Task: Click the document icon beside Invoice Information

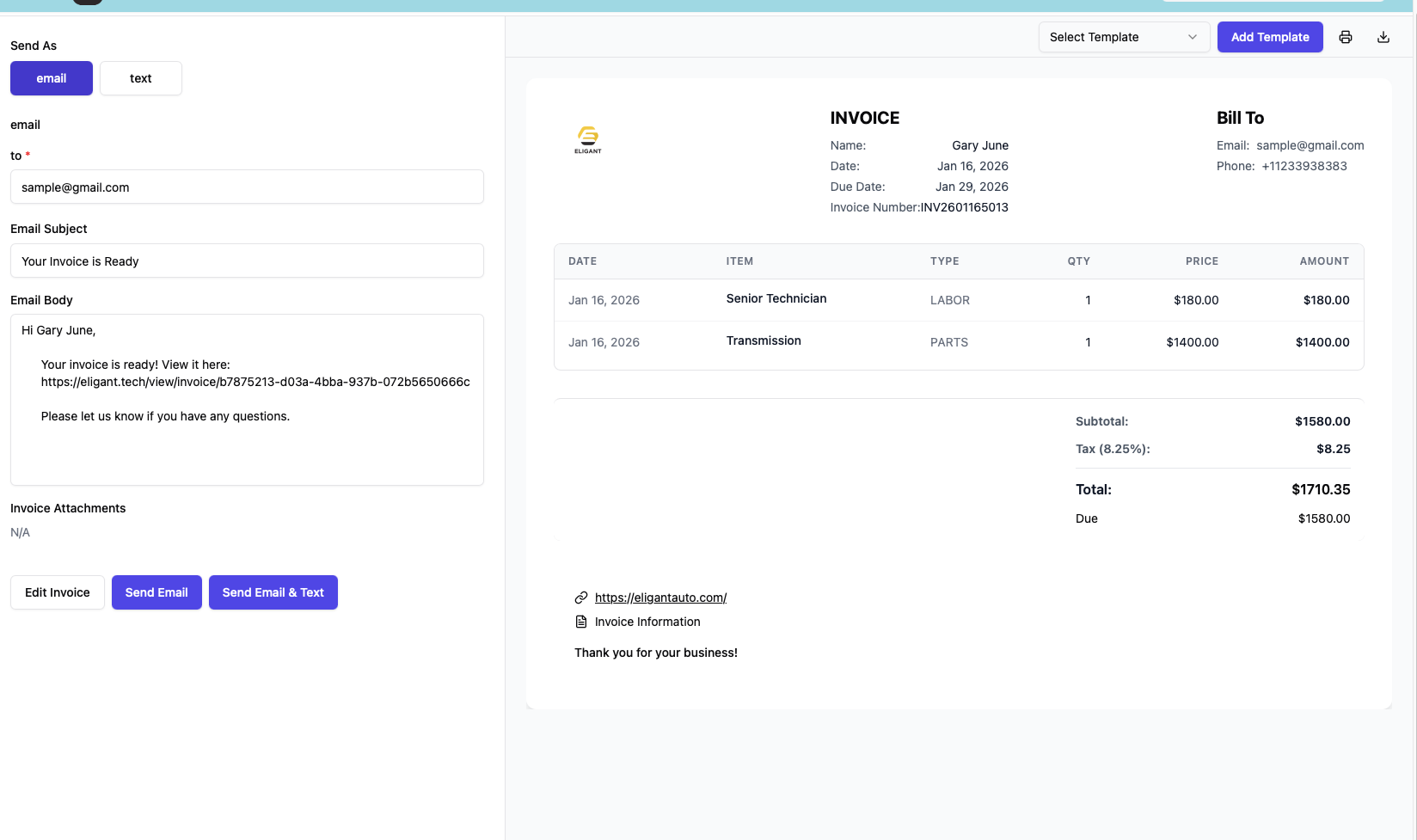Action: coord(581,622)
